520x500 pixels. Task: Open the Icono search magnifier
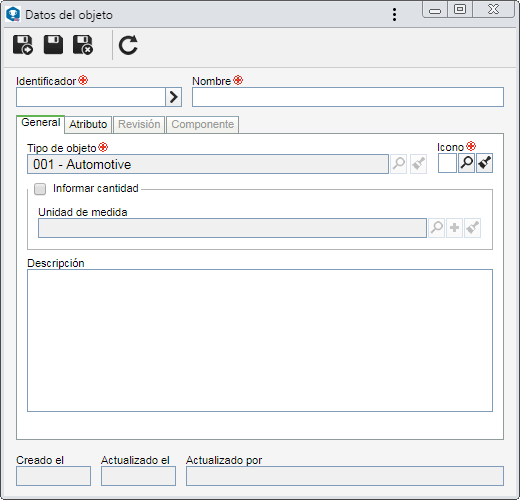click(466, 163)
